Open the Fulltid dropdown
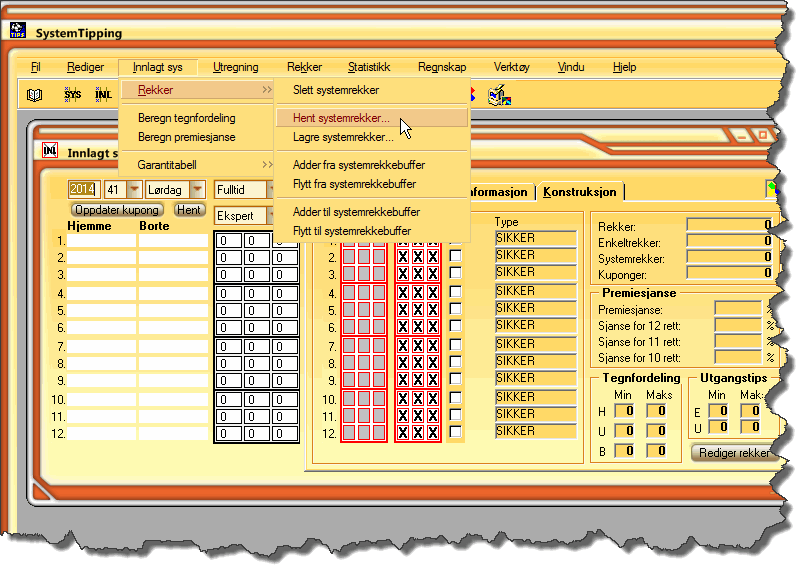Viewport: 811px width, 576px height. pos(270,190)
